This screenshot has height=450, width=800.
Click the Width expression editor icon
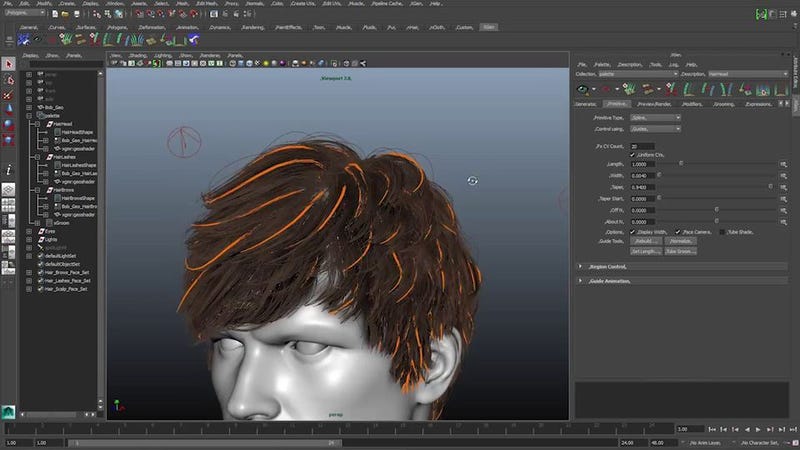(783, 176)
